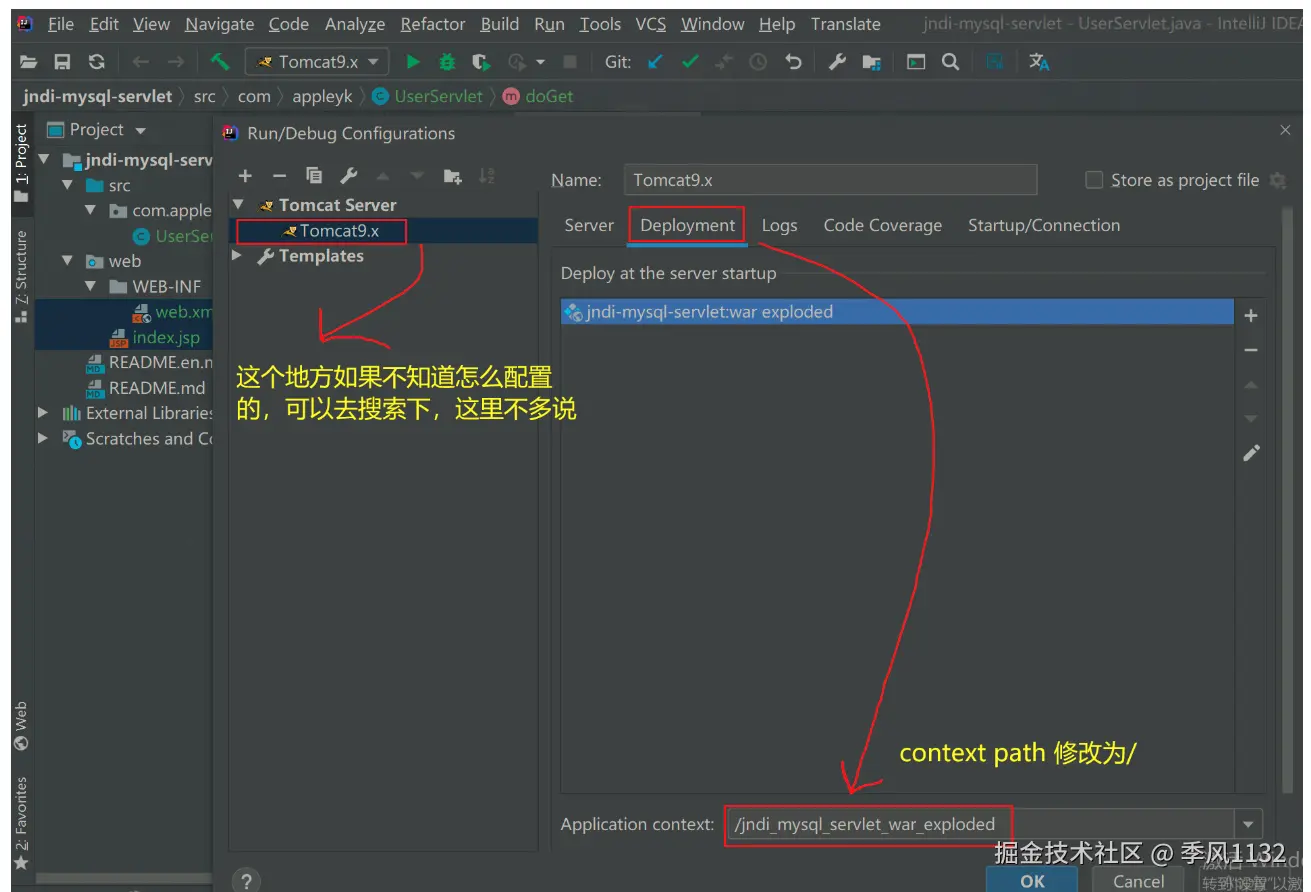The height and width of the screenshot is (892, 1311).
Task: Click the Git commit checkmark icon
Action: click(x=690, y=62)
